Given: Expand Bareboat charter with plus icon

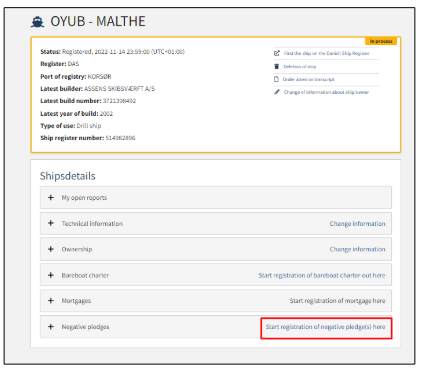Looking at the screenshot, I should (x=51, y=275).
